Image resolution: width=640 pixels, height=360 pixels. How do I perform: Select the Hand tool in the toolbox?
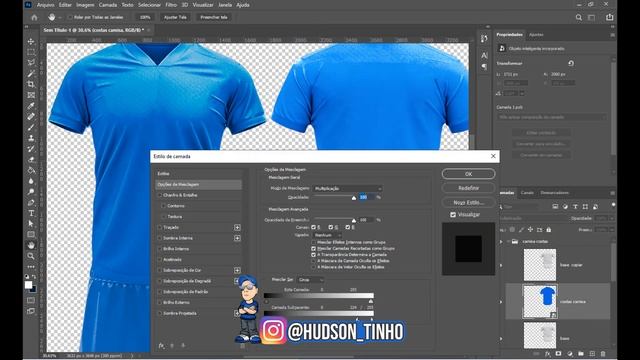coord(31,245)
